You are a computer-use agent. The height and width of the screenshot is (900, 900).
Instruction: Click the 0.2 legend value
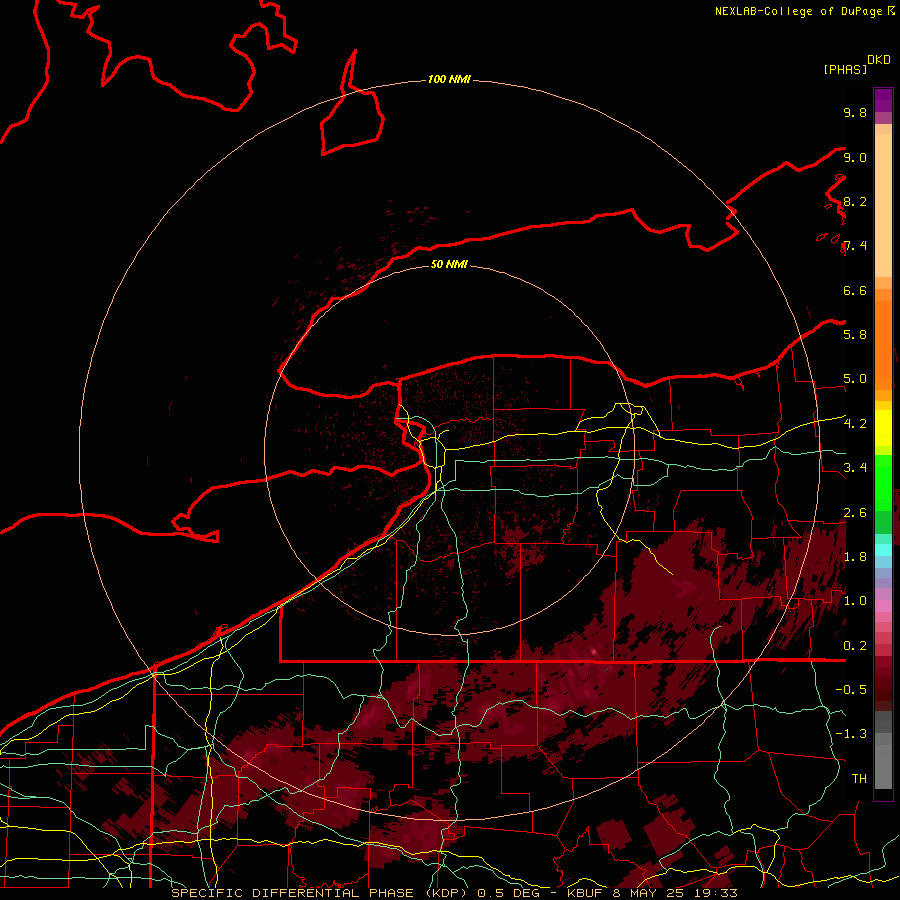855,646
